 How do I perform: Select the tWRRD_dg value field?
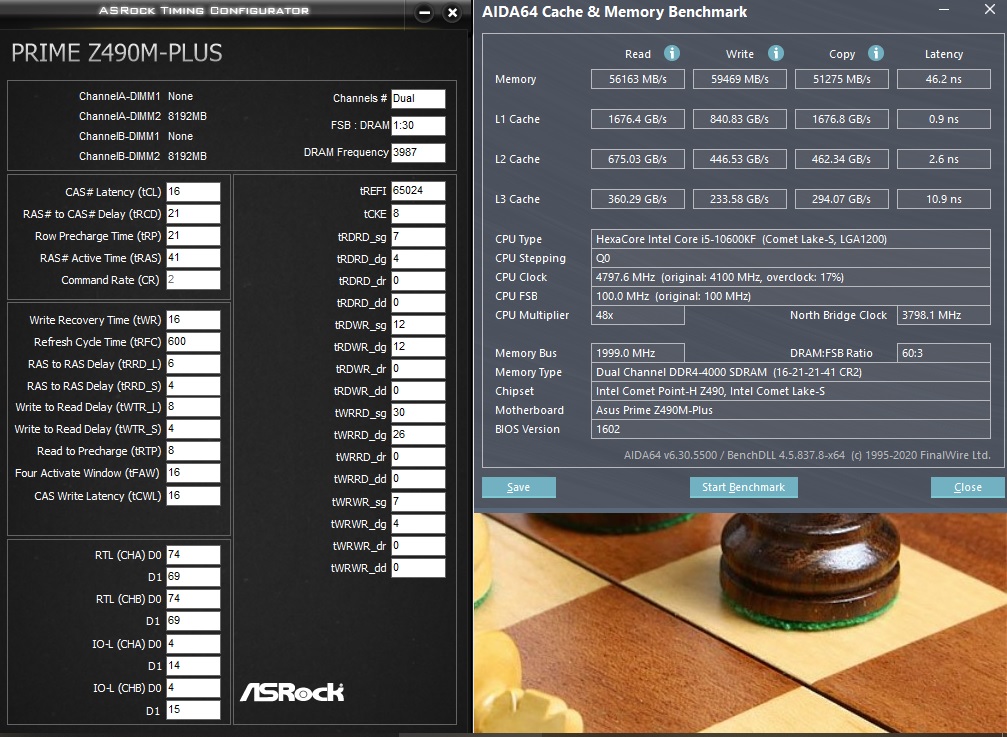point(418,435)
